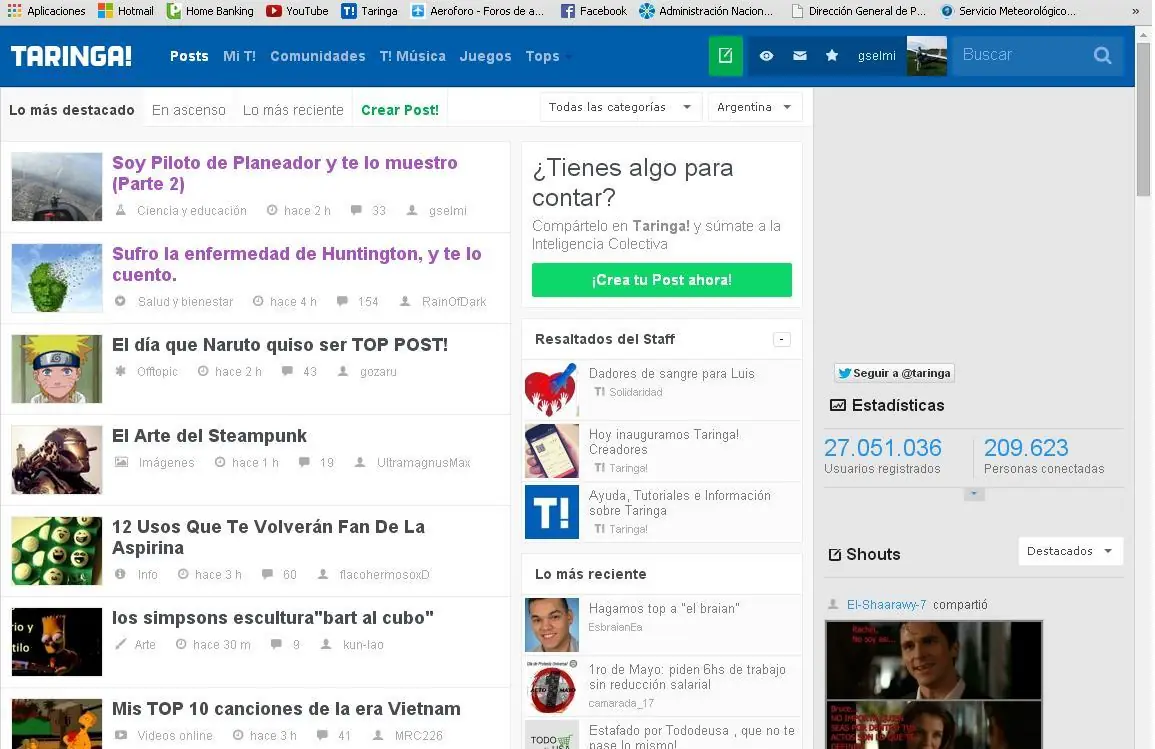Screen dimensions: 1155x749
Task: Open Comunidades menu
Action: [x=317, y=56]
